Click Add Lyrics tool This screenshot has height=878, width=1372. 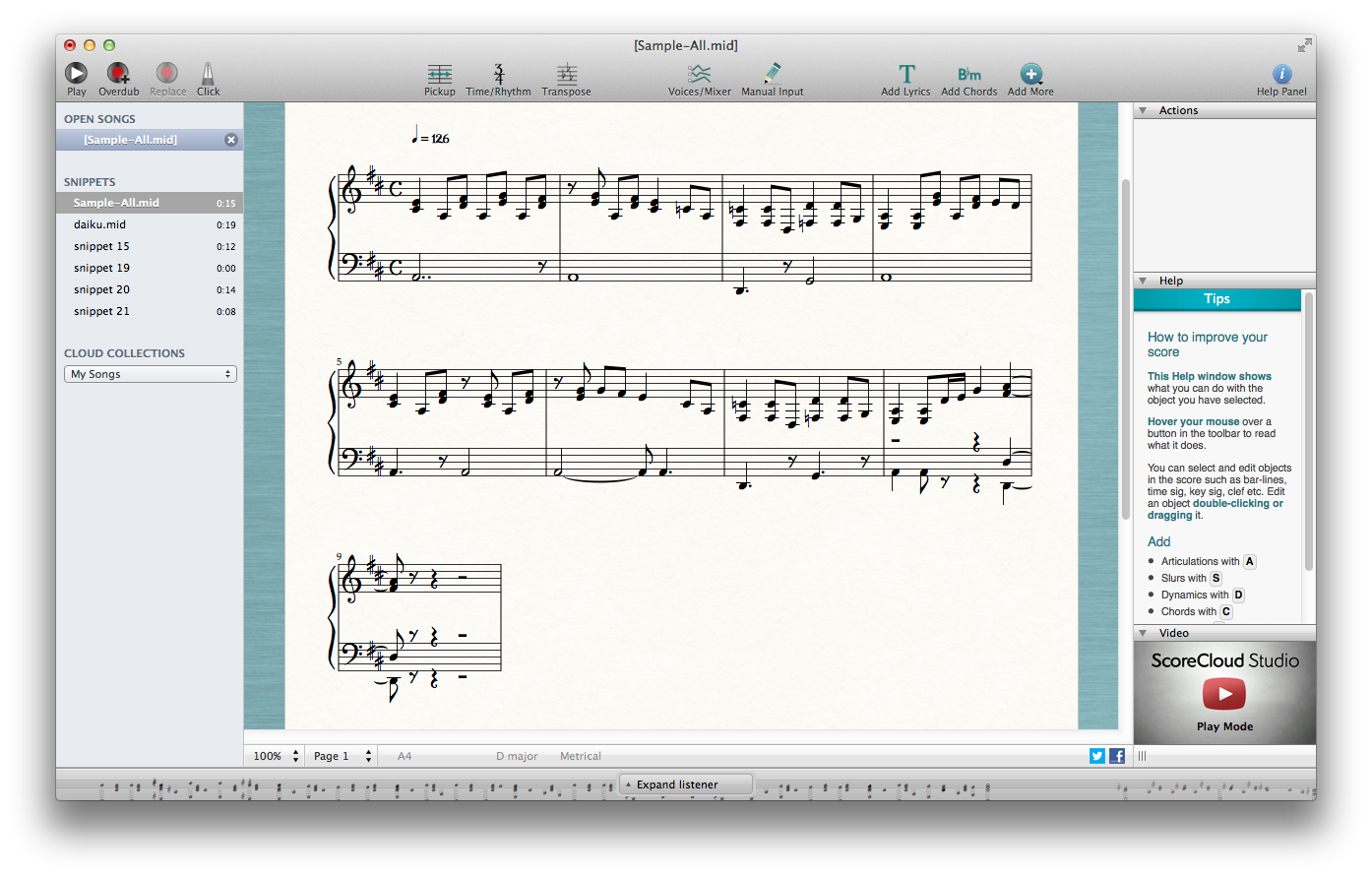click(905, 74)
